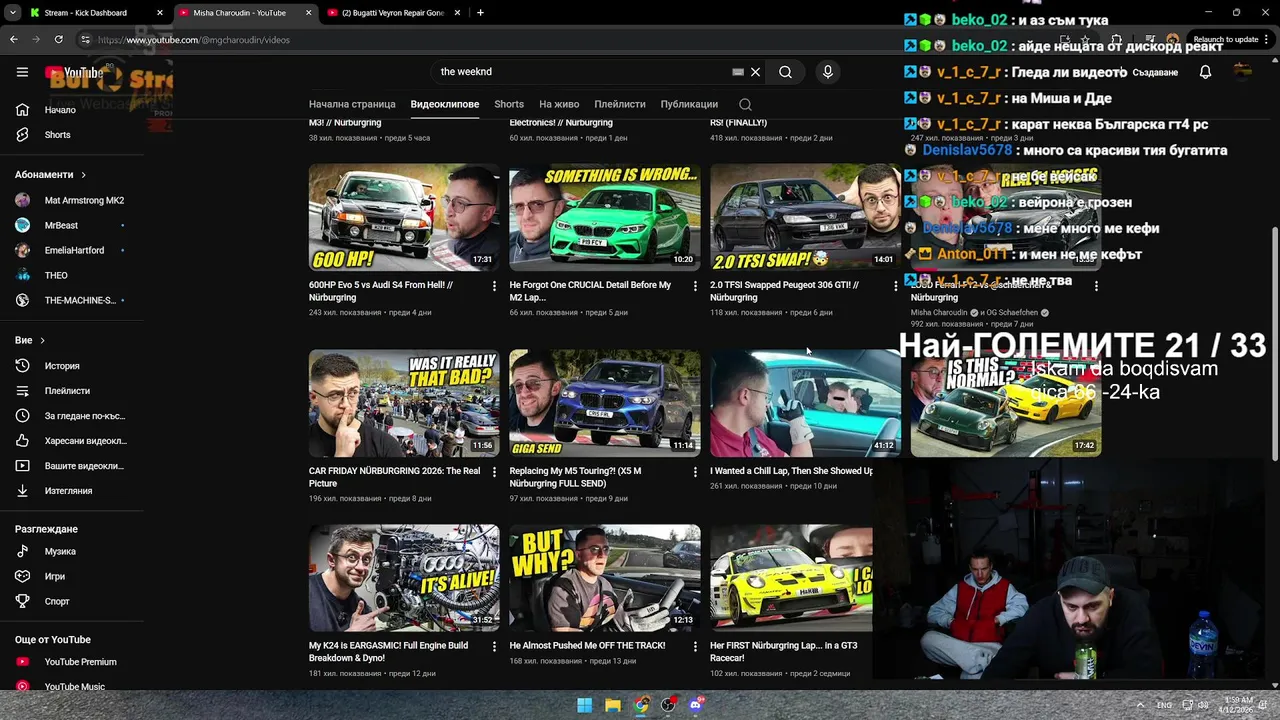Open video title 600HP Evo 5 vs Audi S4

coord(381,291)
